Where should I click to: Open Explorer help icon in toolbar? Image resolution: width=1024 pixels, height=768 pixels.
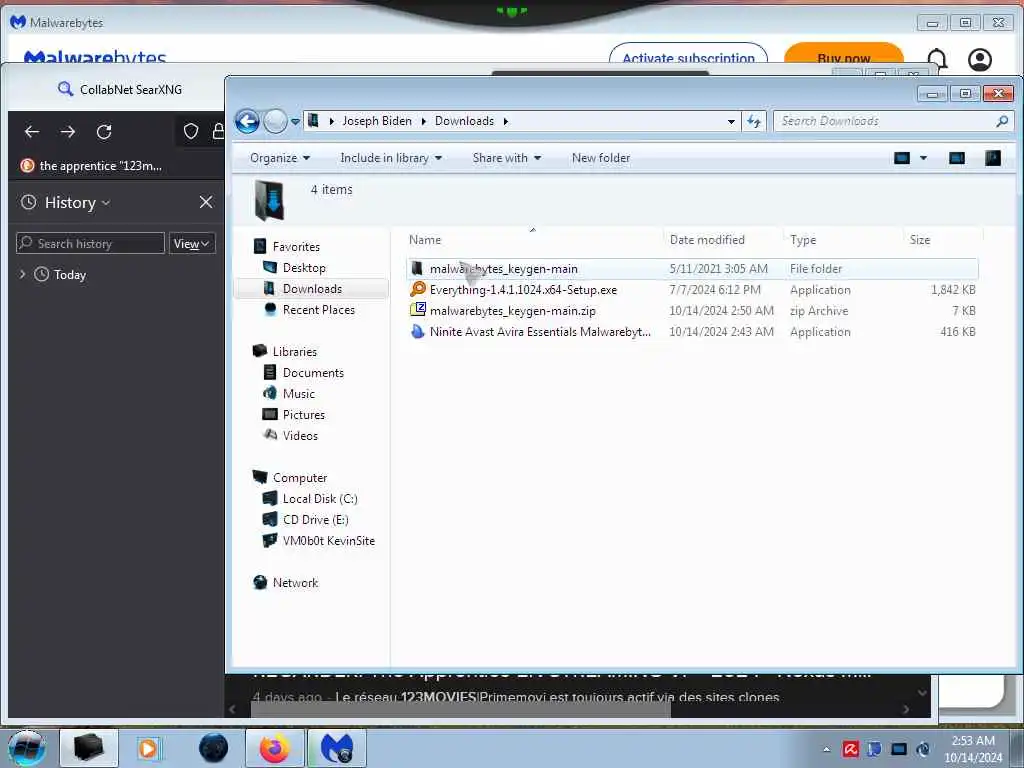coord(993,158)
